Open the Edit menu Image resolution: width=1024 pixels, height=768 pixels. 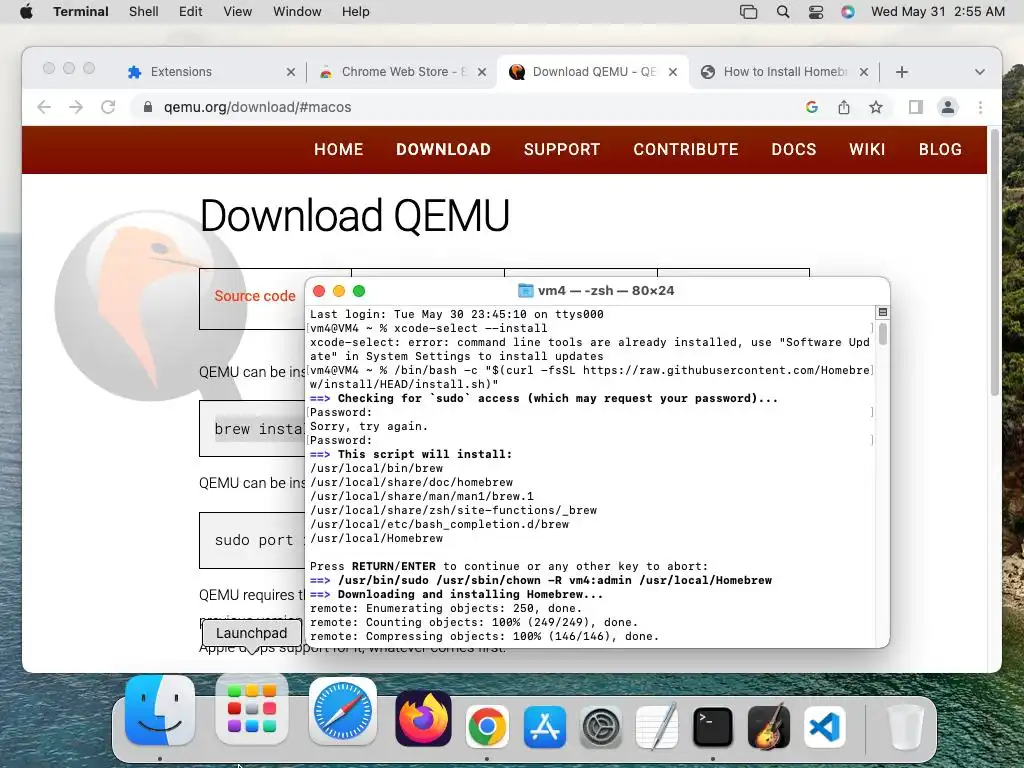(x=191, y=12)
